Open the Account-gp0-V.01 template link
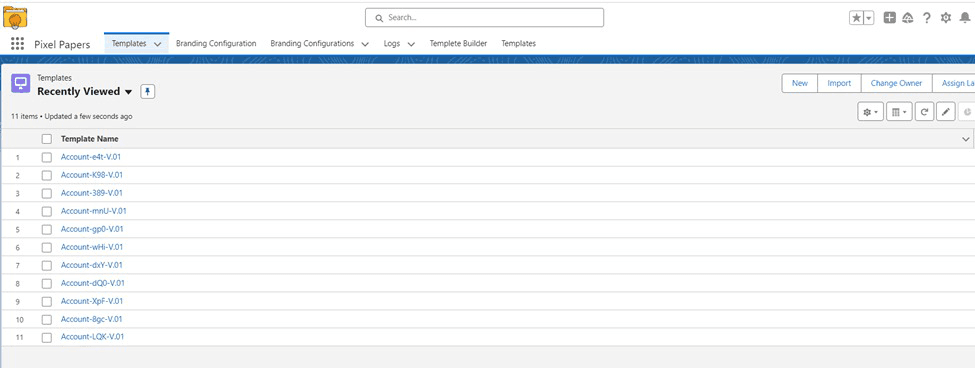The height and width of the screenshot is (368, 975). point(92,229)
